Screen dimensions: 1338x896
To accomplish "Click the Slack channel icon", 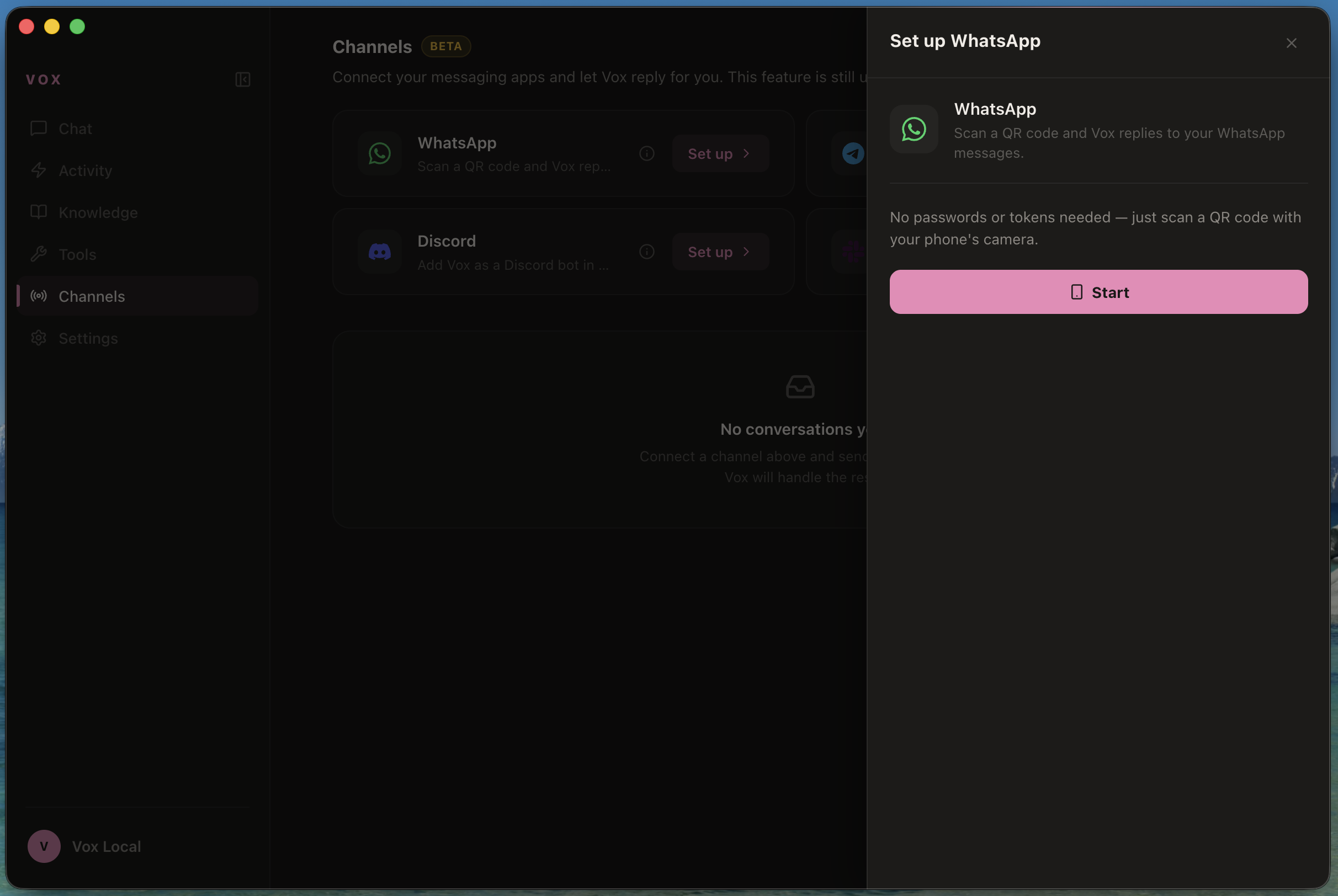I will [853, 252].
